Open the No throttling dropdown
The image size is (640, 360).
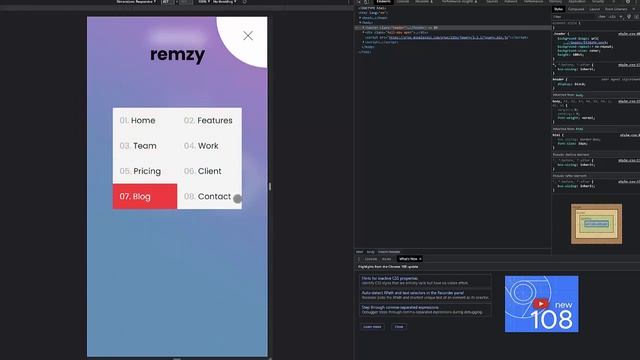pos(224,2)
